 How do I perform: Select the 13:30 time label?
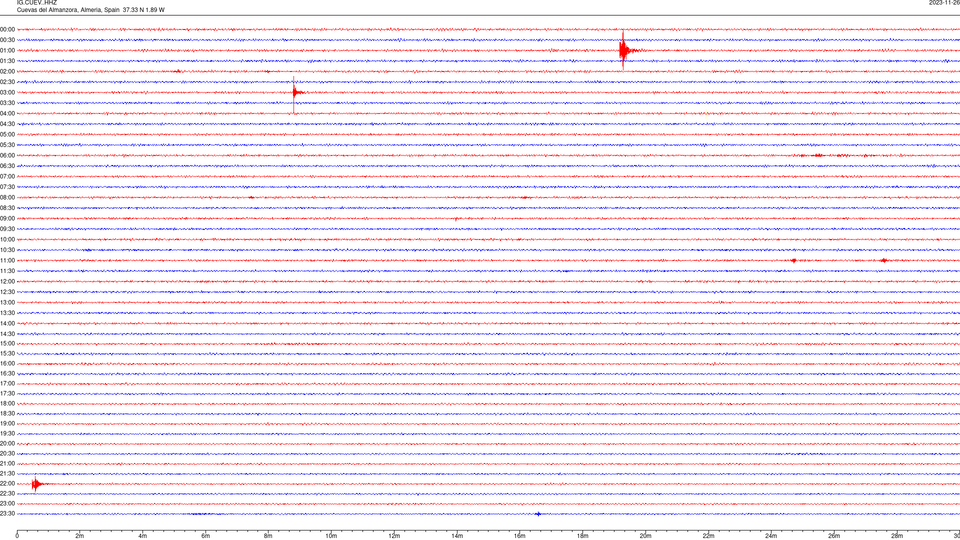tap(7, 313)
